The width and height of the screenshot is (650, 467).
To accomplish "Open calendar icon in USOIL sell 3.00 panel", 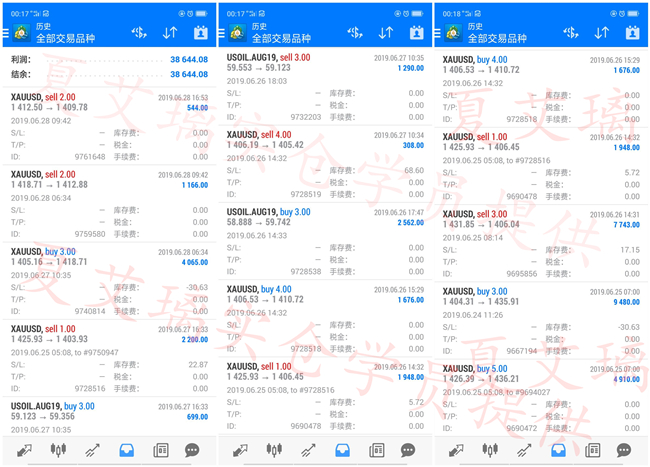I will tap(417, 33).
